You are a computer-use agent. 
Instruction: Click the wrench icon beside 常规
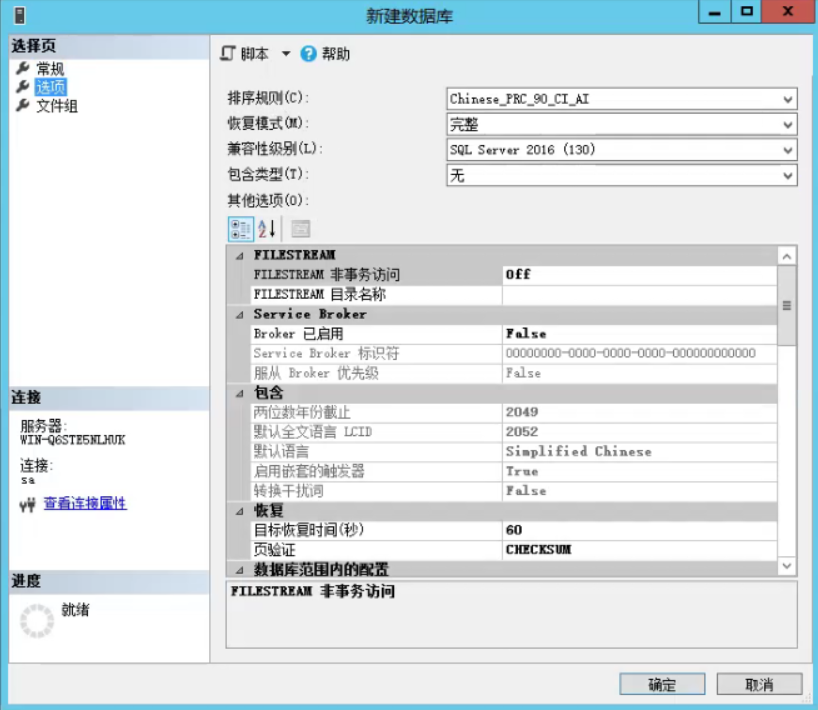(x=22, y=68)
